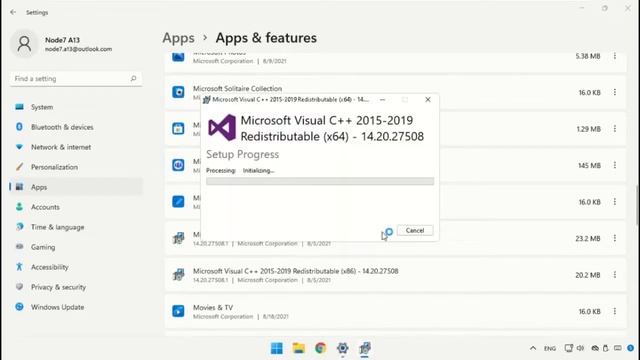Open Google Chrome from taskbar

coord(321,348)
